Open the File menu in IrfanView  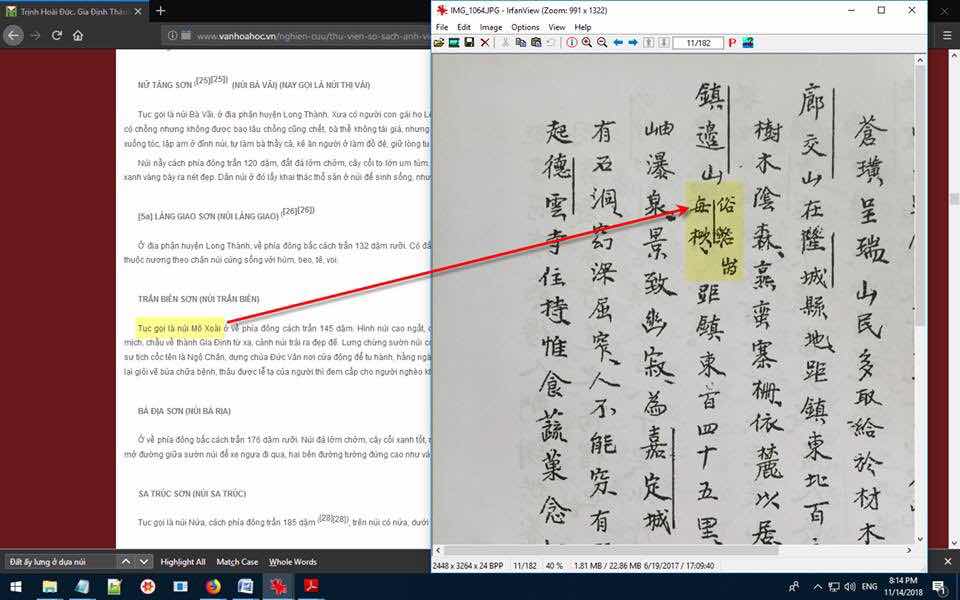pyautogui.click(x=441, y=27)
